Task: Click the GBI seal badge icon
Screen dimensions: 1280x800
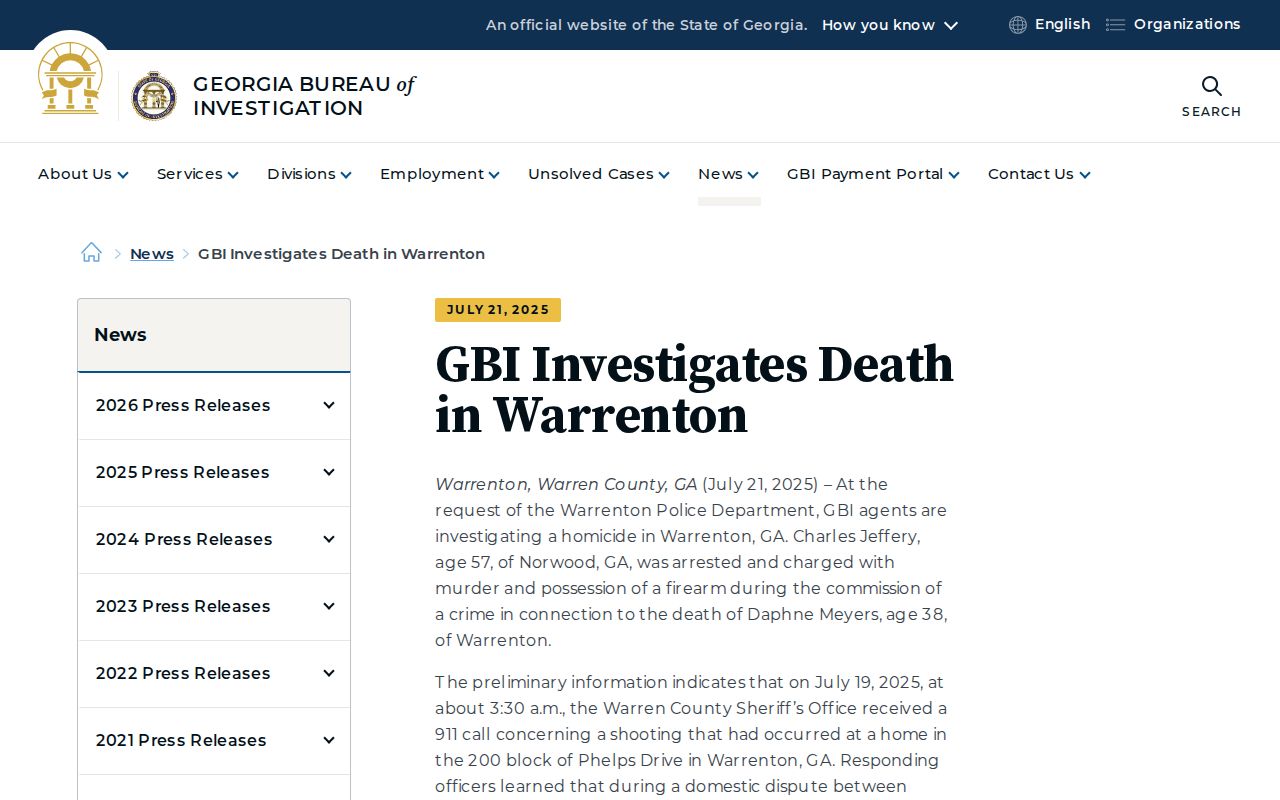Action: (x=154, y=96)
